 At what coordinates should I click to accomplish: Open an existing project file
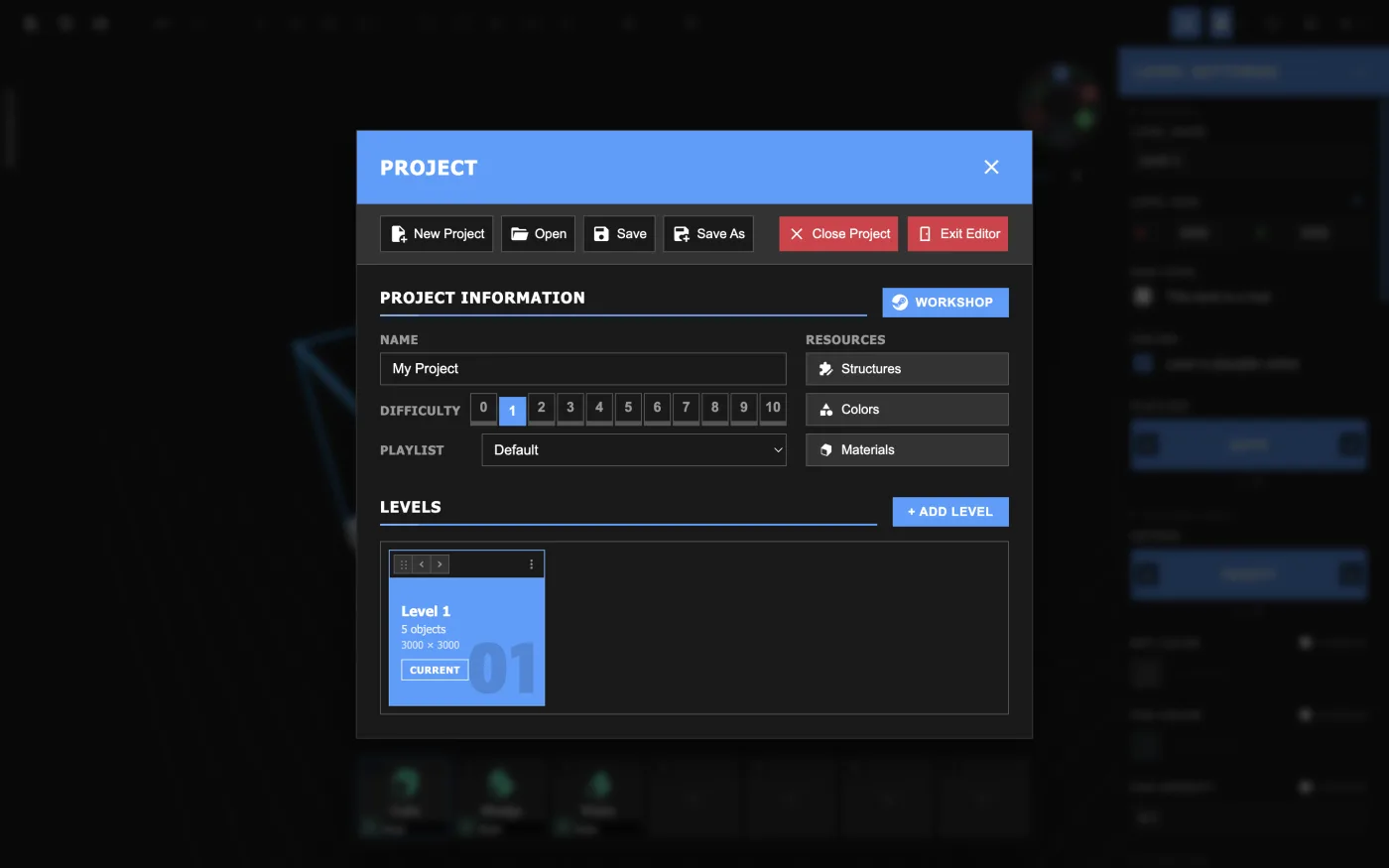pyautogui.click(x=538, y=234)
